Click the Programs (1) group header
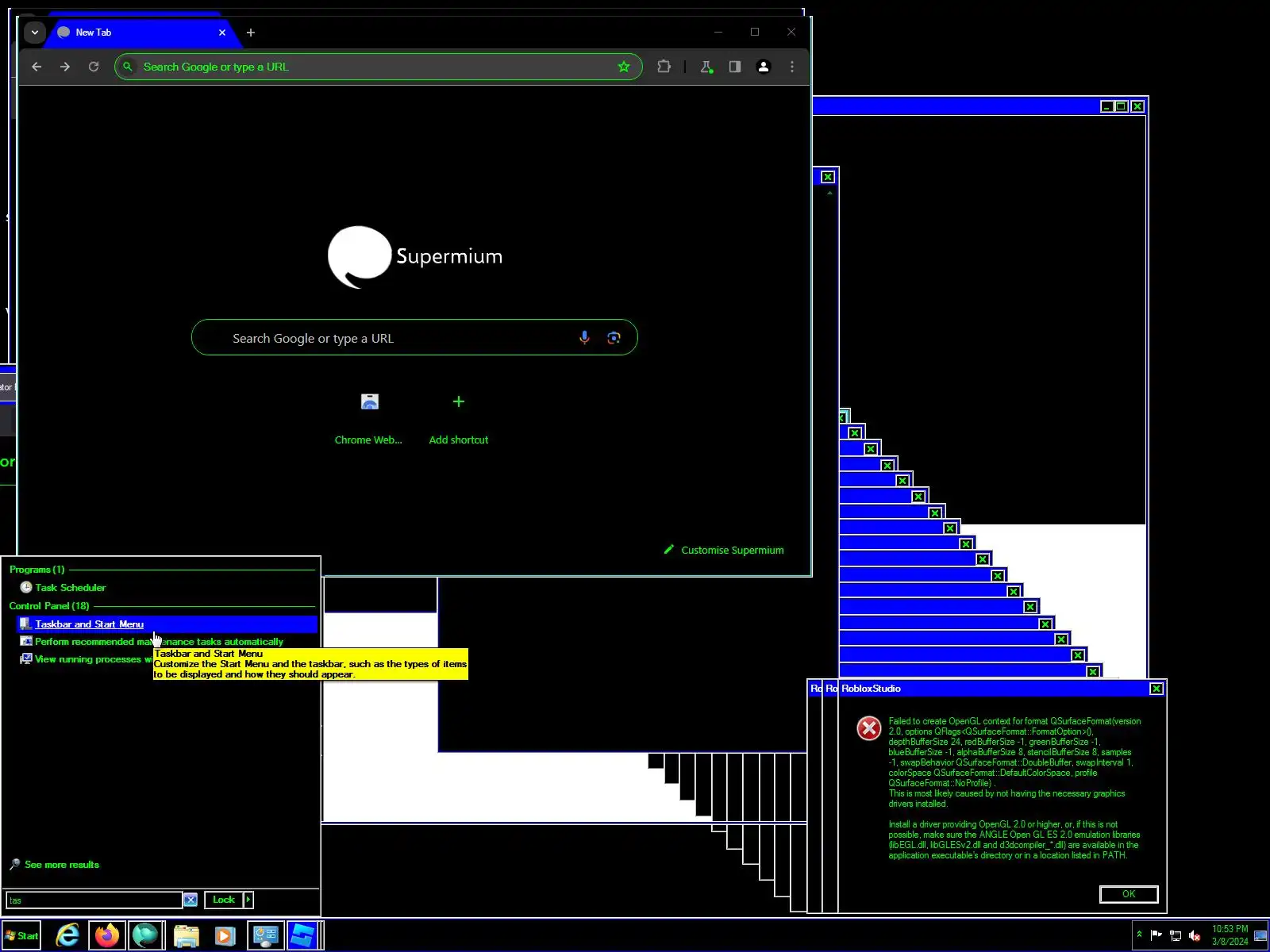The height and width of the screenshot is (952, 1270). 37,570
